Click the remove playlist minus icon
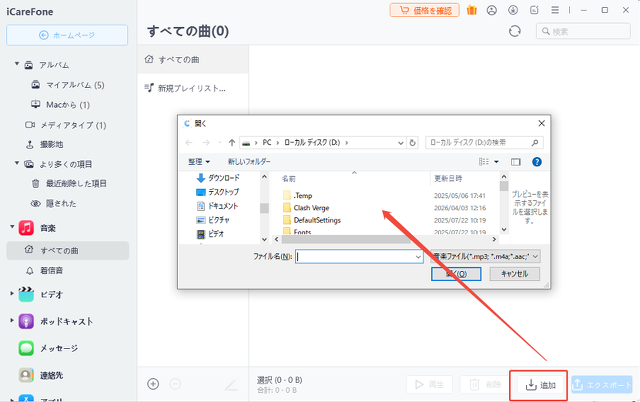The image size is (640, 402). (x=175, y=384)
